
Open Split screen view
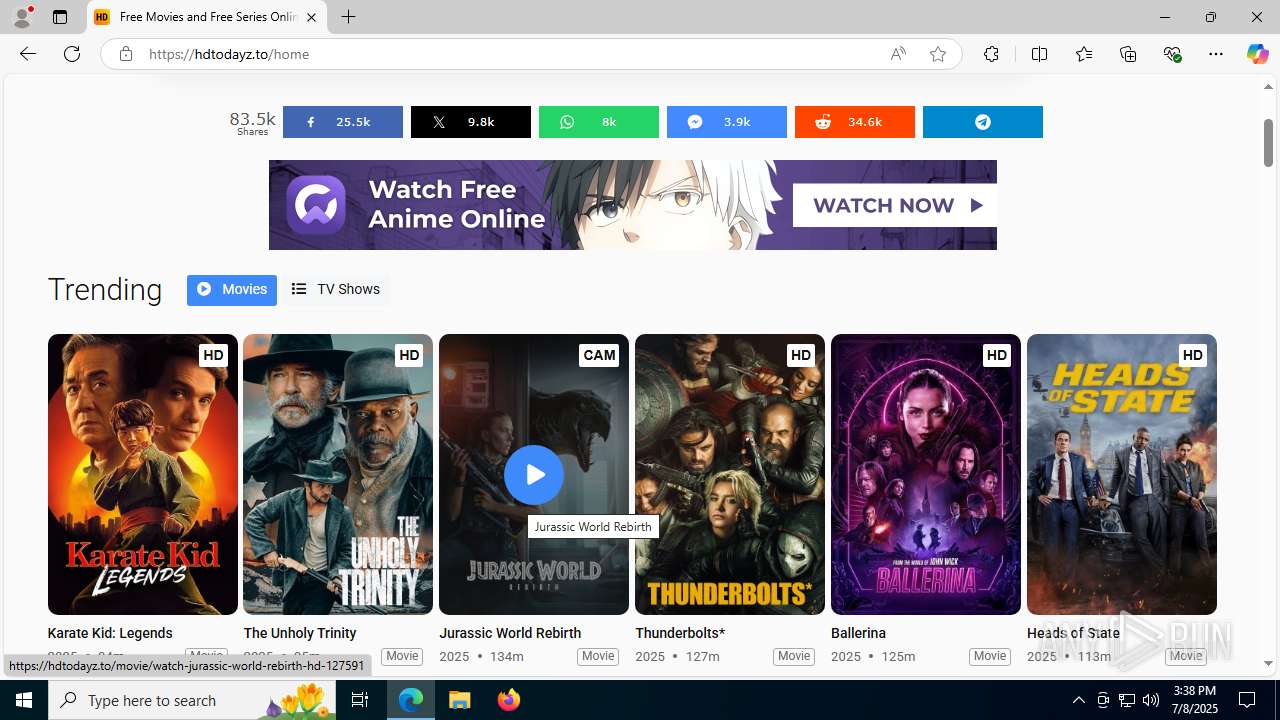1040,54
